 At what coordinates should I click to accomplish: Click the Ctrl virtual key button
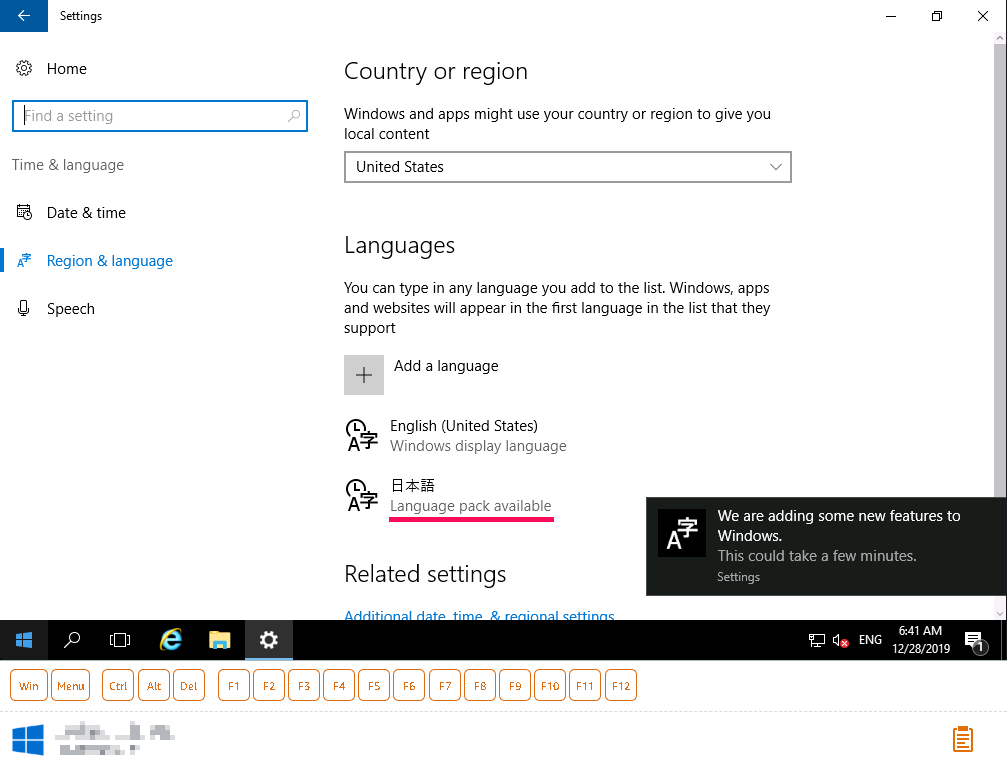coord(118,686)
